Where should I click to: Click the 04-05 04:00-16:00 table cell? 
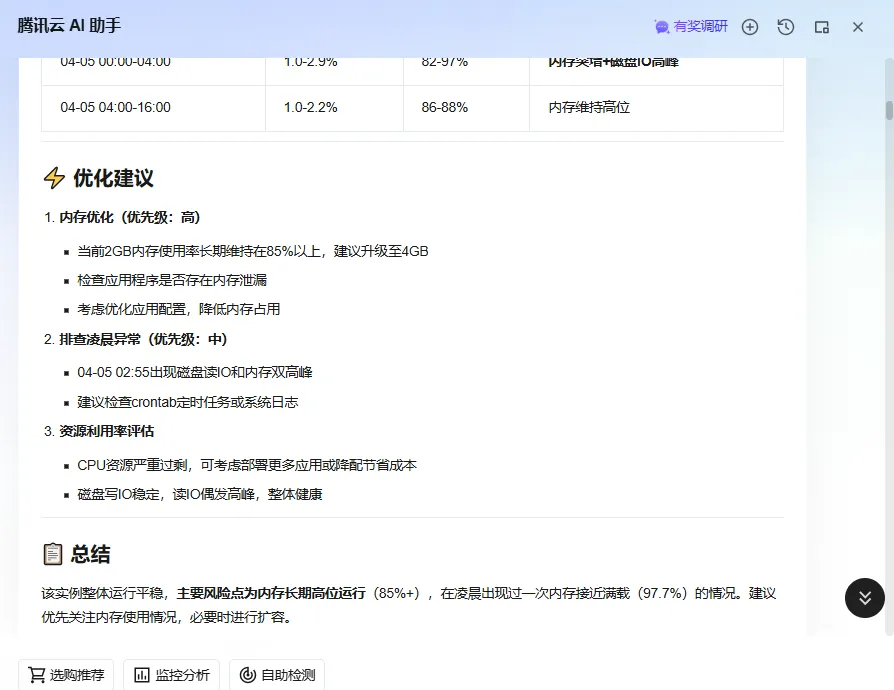tap(153, 108)
